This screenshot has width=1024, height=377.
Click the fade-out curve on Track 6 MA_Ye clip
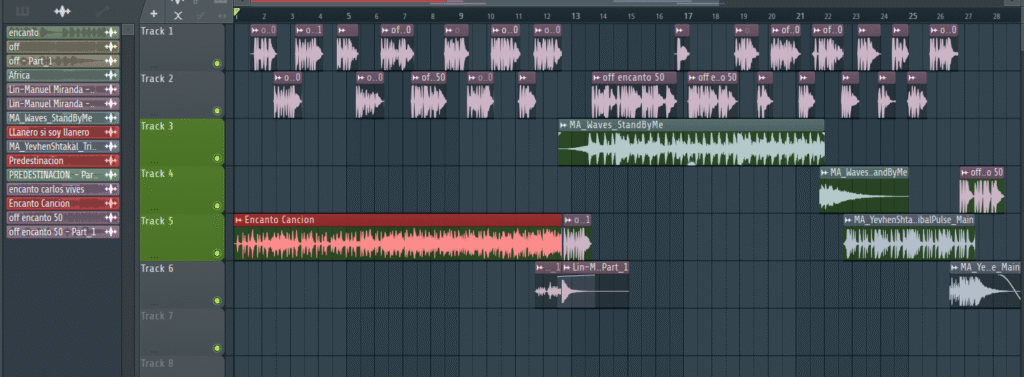click(1010, 286)
